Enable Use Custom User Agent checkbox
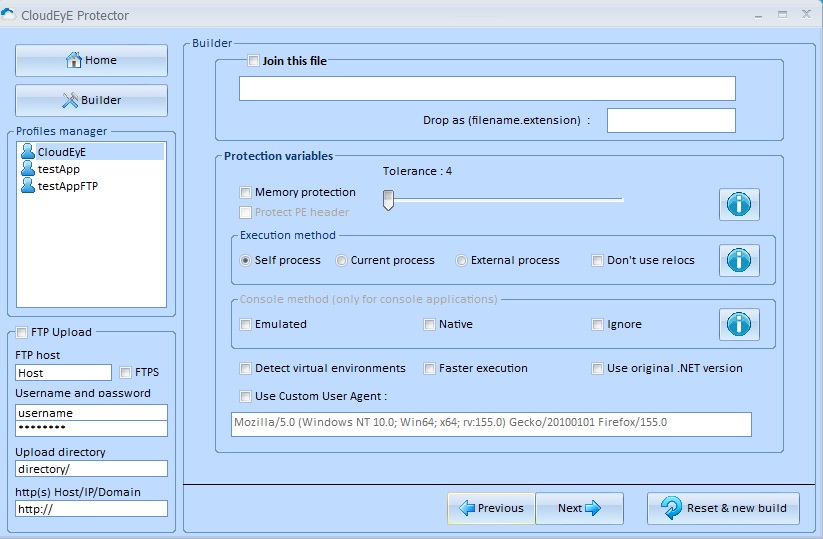 click(x=245, y=396)
